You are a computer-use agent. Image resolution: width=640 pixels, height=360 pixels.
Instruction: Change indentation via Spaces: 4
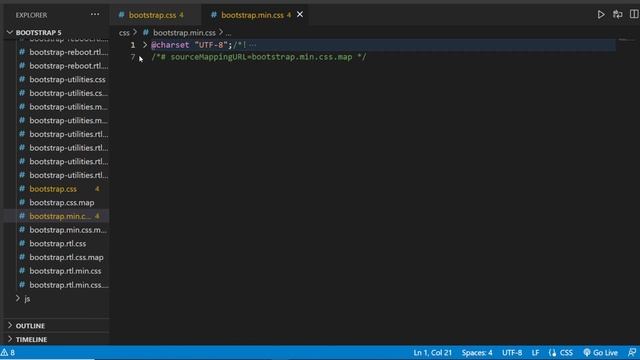coord(477,353)
